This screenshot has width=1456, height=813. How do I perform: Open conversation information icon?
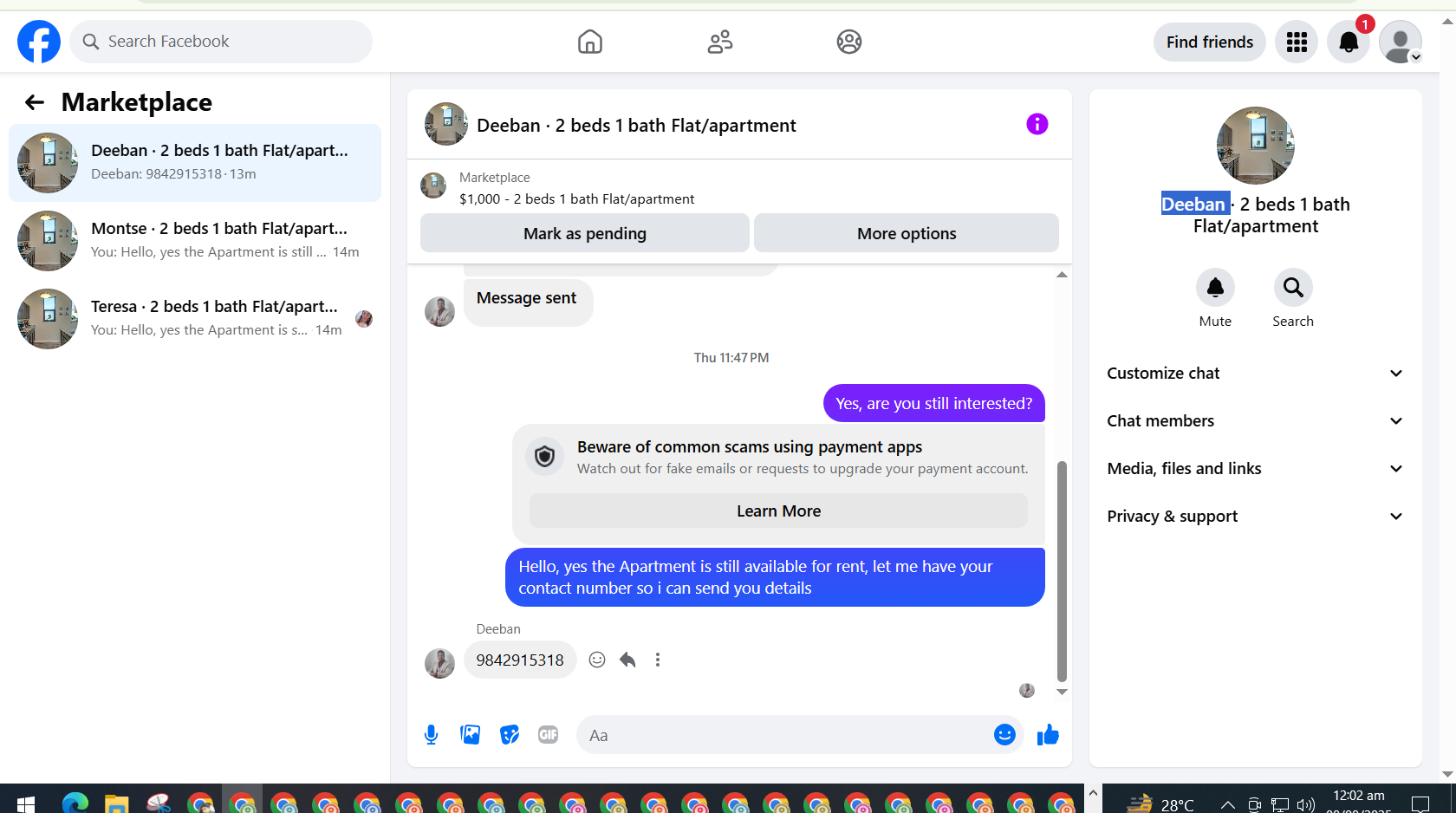point(1037,124)
